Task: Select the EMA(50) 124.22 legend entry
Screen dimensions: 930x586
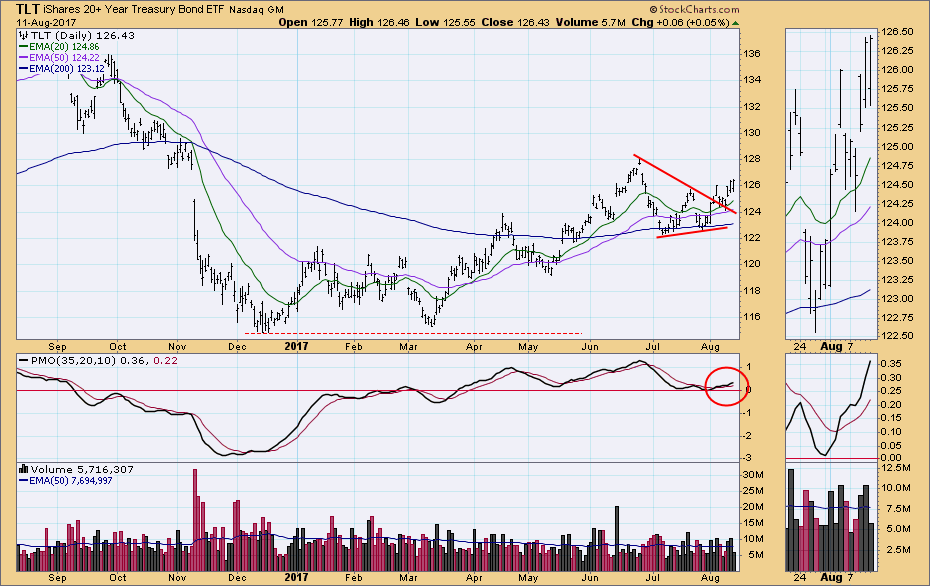Action: tap(64, 58)
